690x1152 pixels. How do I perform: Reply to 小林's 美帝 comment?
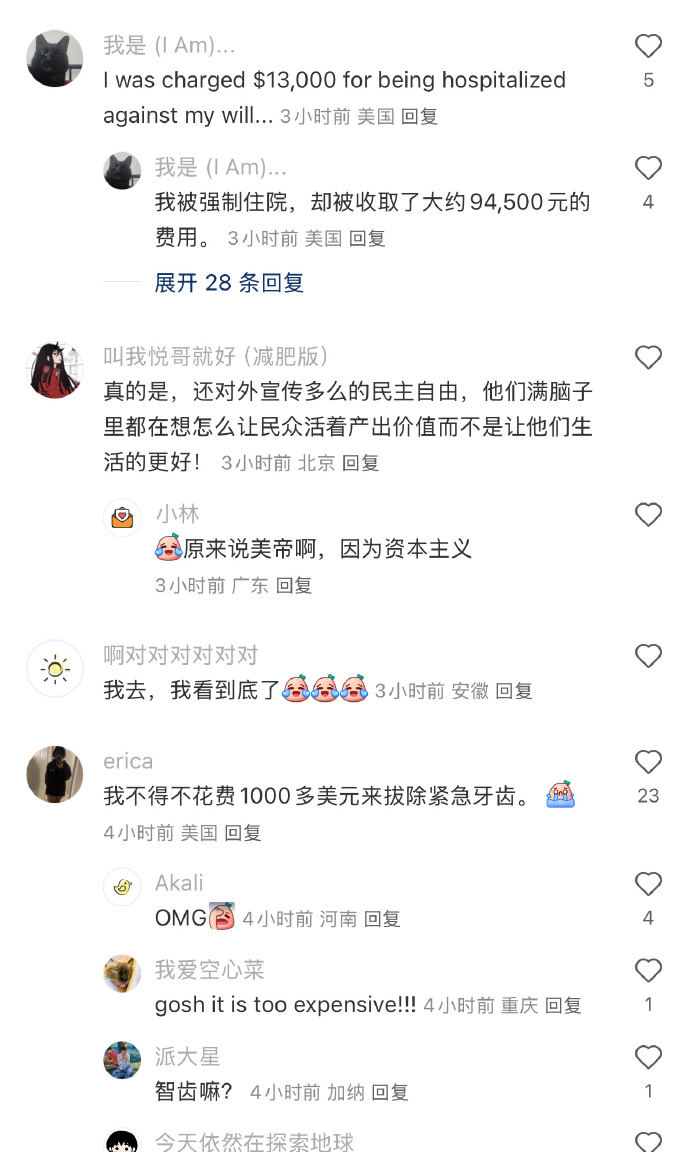[x=293, y=585]
